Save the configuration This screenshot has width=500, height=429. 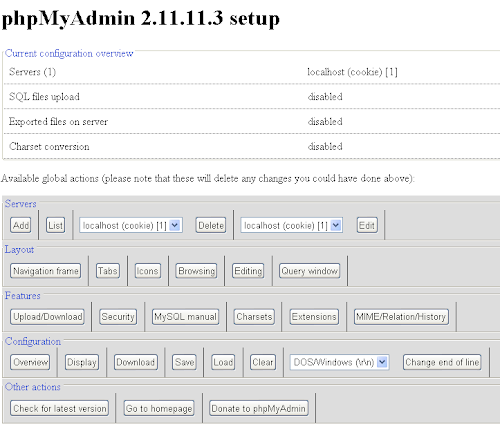tap(184, 362)
